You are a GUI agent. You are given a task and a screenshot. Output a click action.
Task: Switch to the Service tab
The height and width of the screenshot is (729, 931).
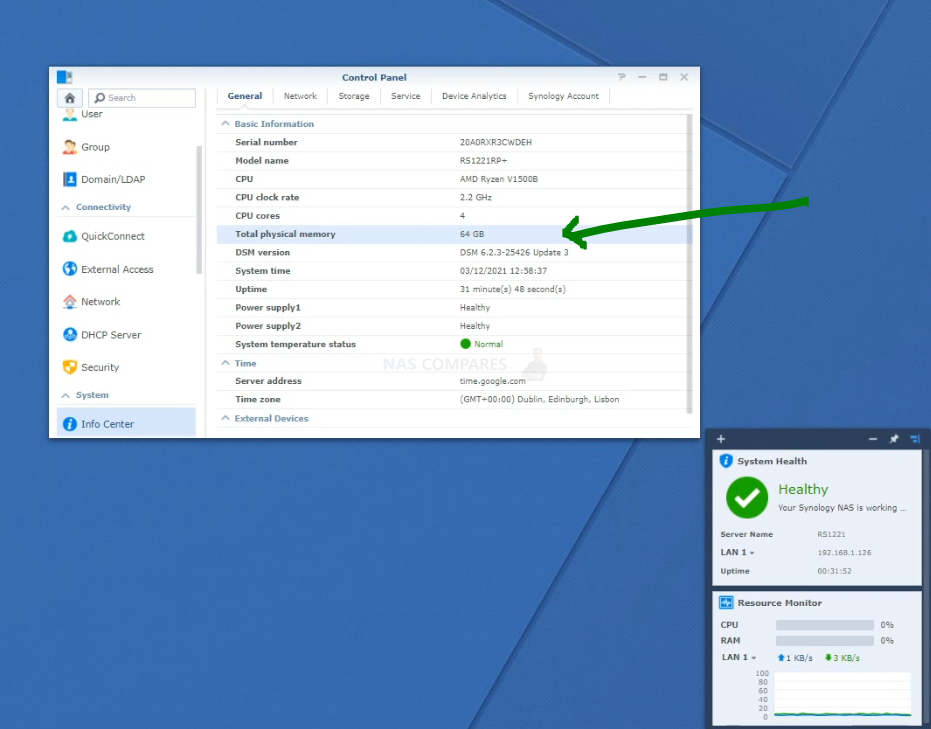click(406, 96)
